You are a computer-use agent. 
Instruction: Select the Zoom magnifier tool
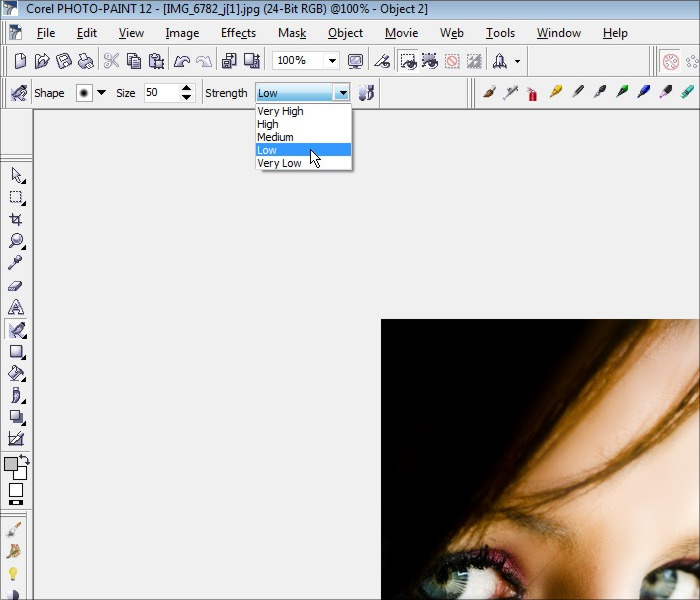tap(16, 241)
